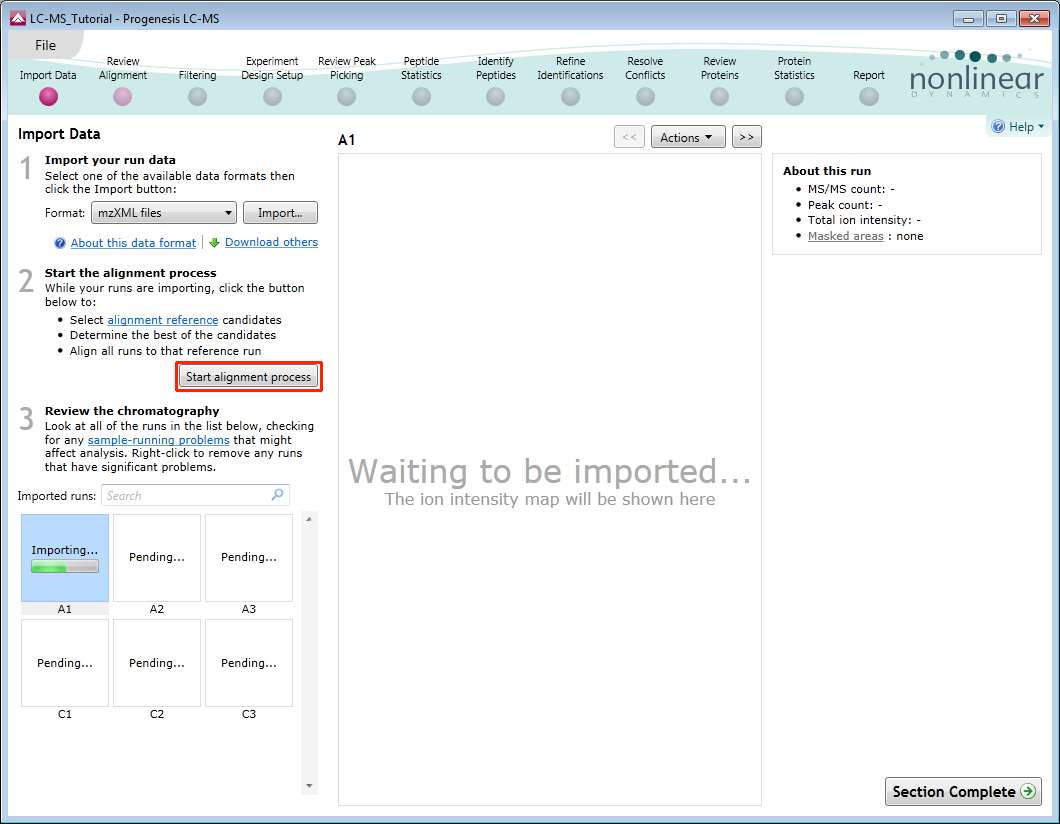Select the C2 pending run thumbnail
Viewport: 1060px width, 824px height.
click(x=157, y=663)
